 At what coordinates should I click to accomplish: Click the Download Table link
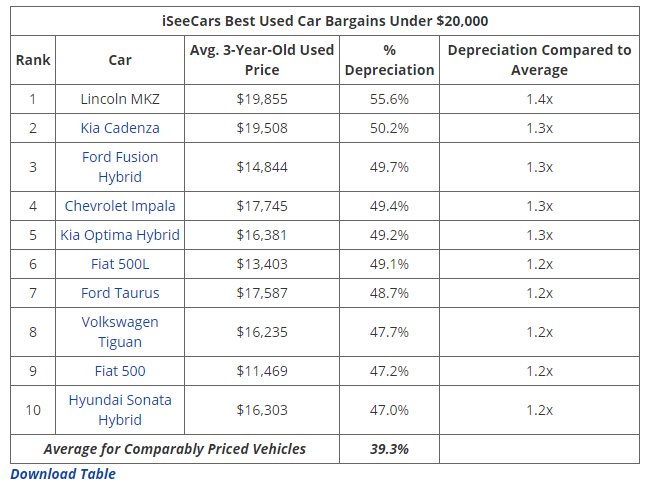click(63, 474)
